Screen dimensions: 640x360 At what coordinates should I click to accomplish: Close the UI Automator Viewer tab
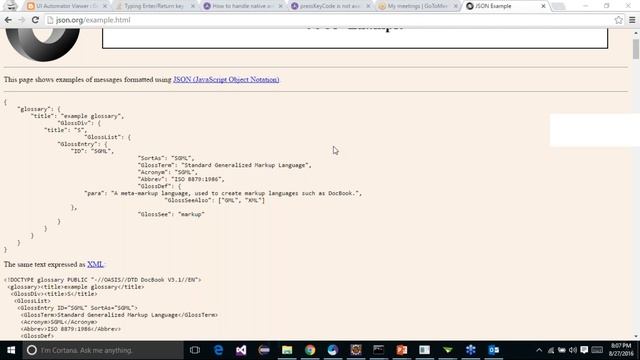click(x=105, y=6)
